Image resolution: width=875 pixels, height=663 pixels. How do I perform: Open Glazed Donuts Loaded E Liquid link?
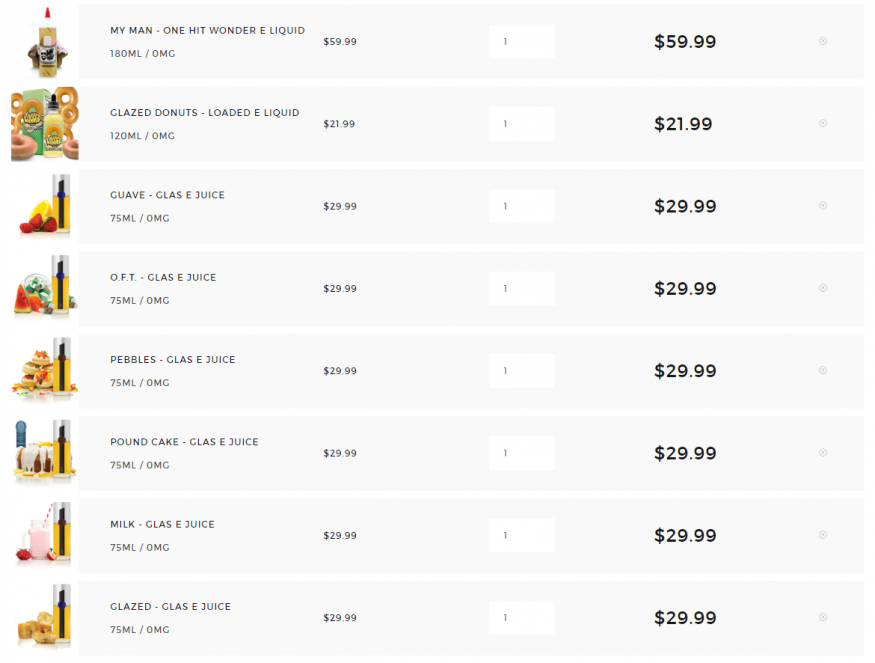204,113
